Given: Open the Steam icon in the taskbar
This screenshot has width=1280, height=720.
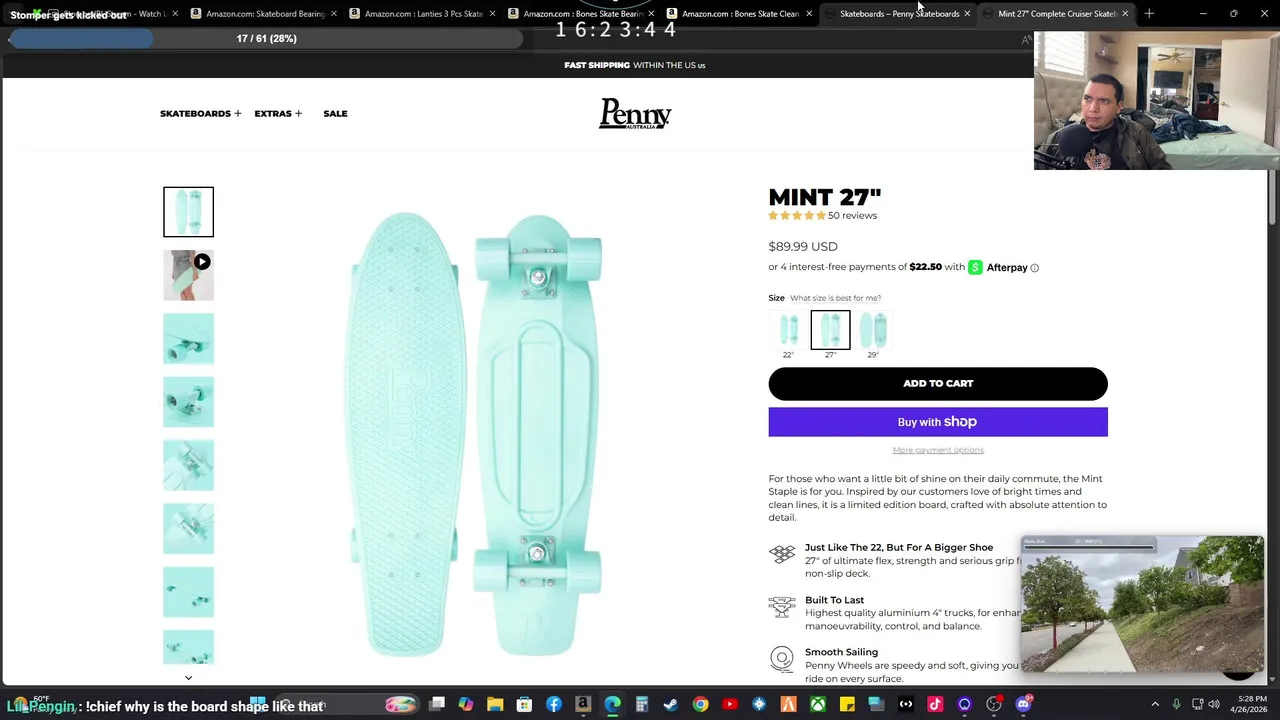Looking at the screenshot, I should 671,704.
